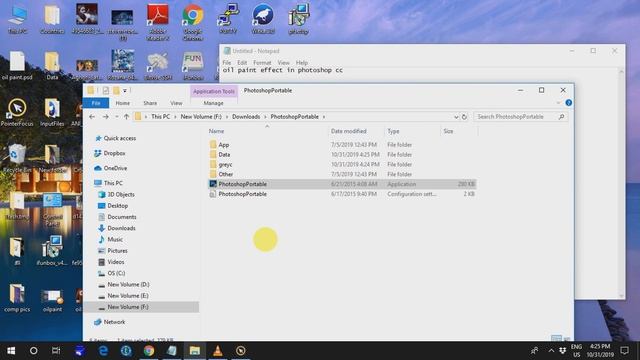Screen dimensions: 640x360
Task: Select Quick access in navigation pane
Action: click(120, 138)
